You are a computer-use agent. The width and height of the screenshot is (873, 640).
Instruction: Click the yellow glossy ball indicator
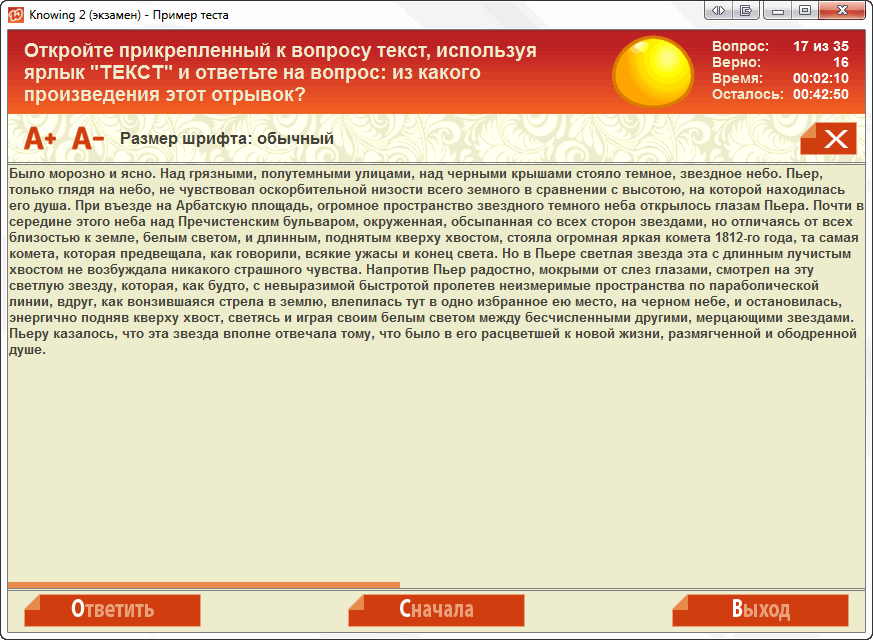(x=653, y=72)
